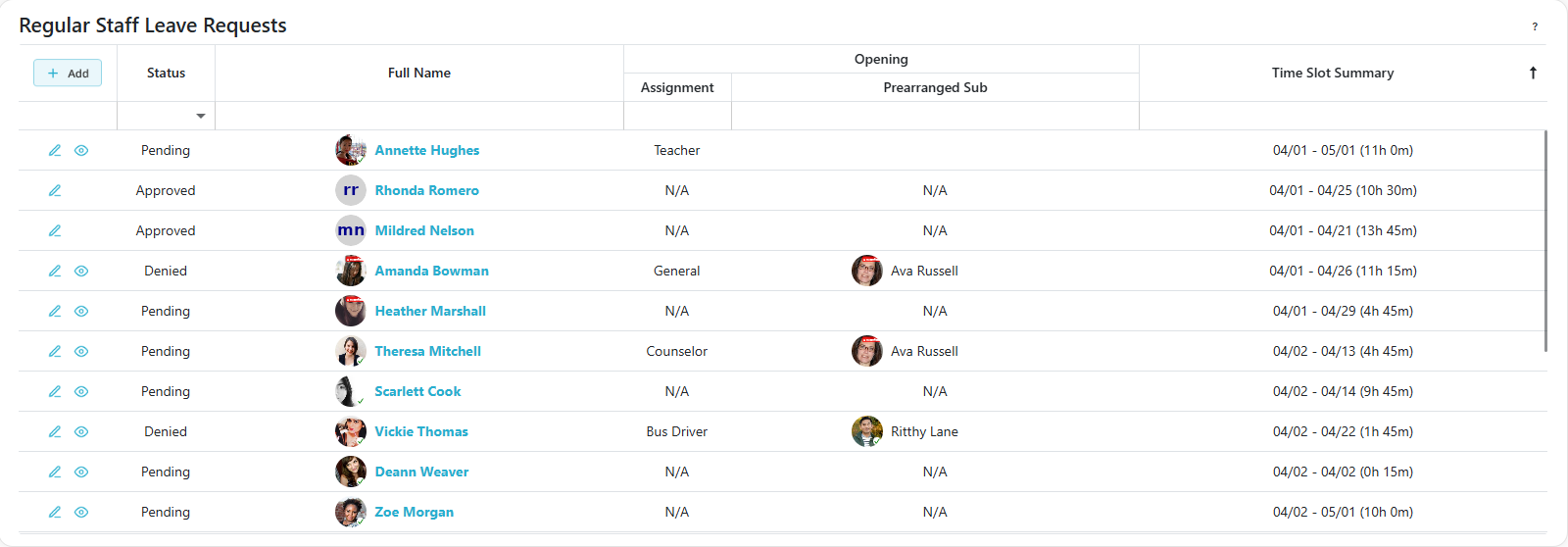1568x547 pixels.
Task: Click the Assignment column filter box
Action: click(x=677, y=116)
